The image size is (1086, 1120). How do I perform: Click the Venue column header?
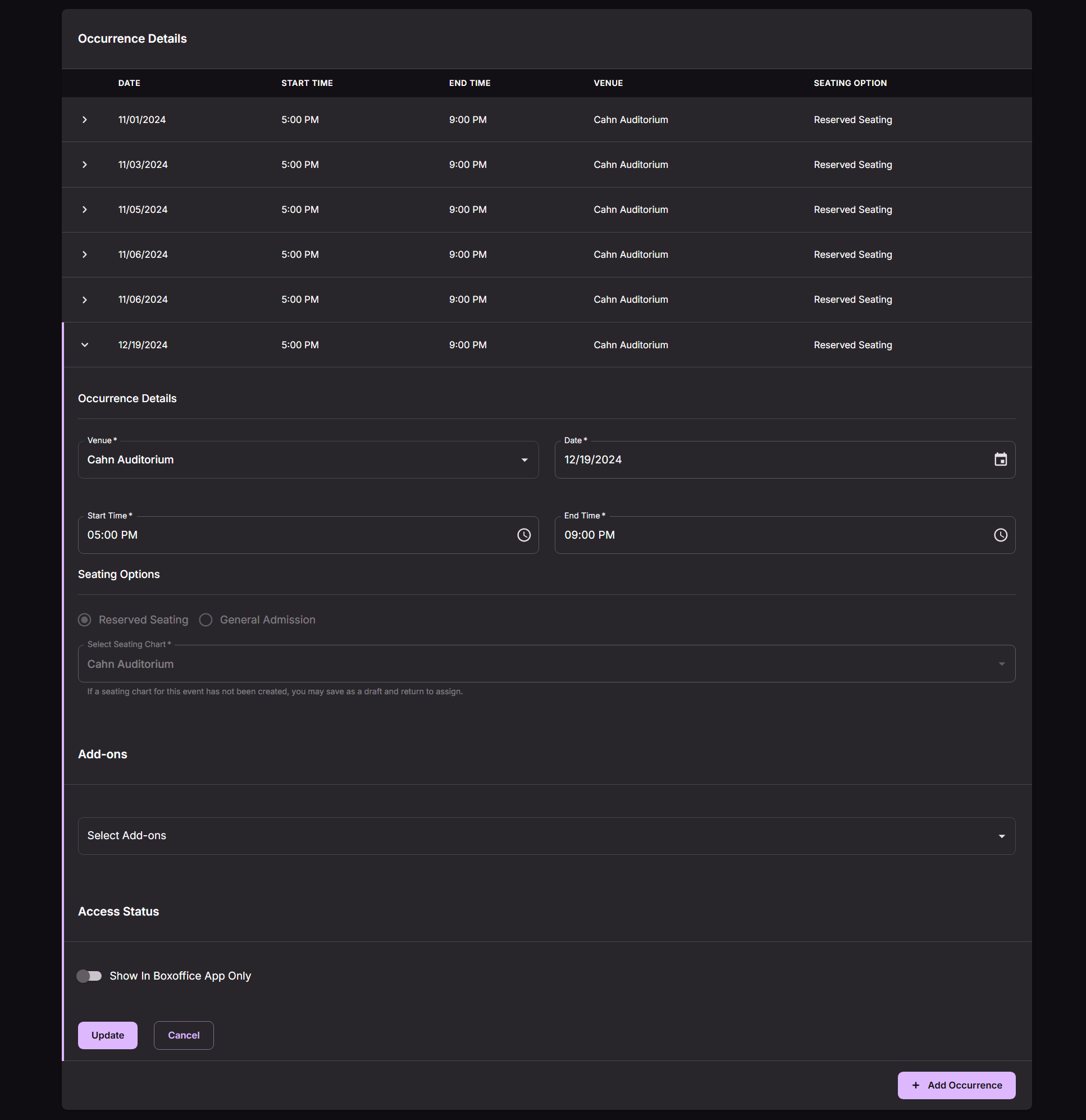point(608,83)
